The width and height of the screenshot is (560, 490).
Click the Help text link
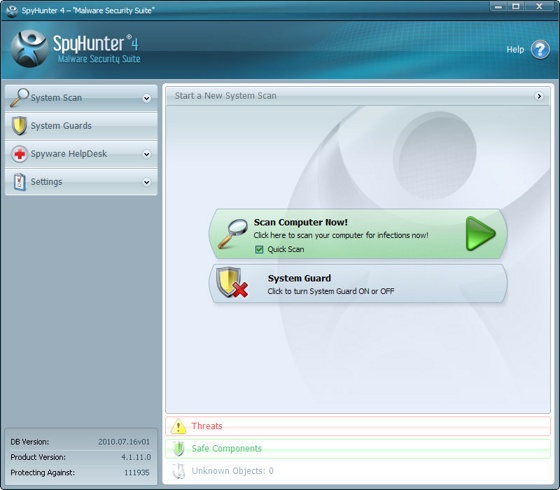coord(515,50)
